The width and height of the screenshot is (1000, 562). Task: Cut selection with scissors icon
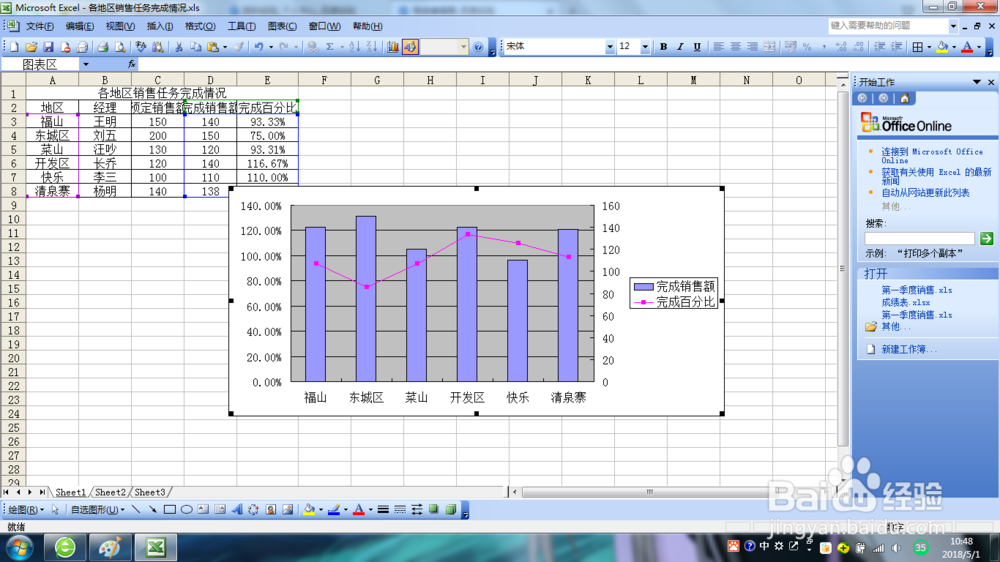[179, 47]
